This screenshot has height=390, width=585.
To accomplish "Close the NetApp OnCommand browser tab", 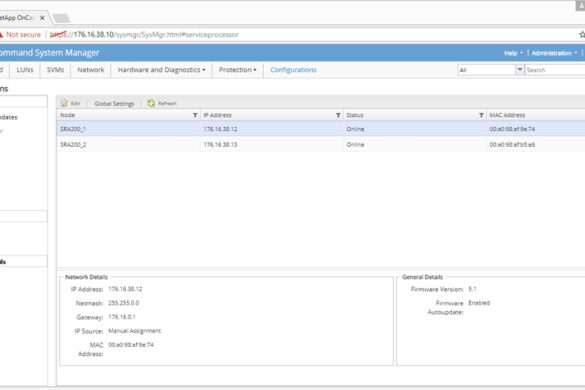I will (42, 18).
